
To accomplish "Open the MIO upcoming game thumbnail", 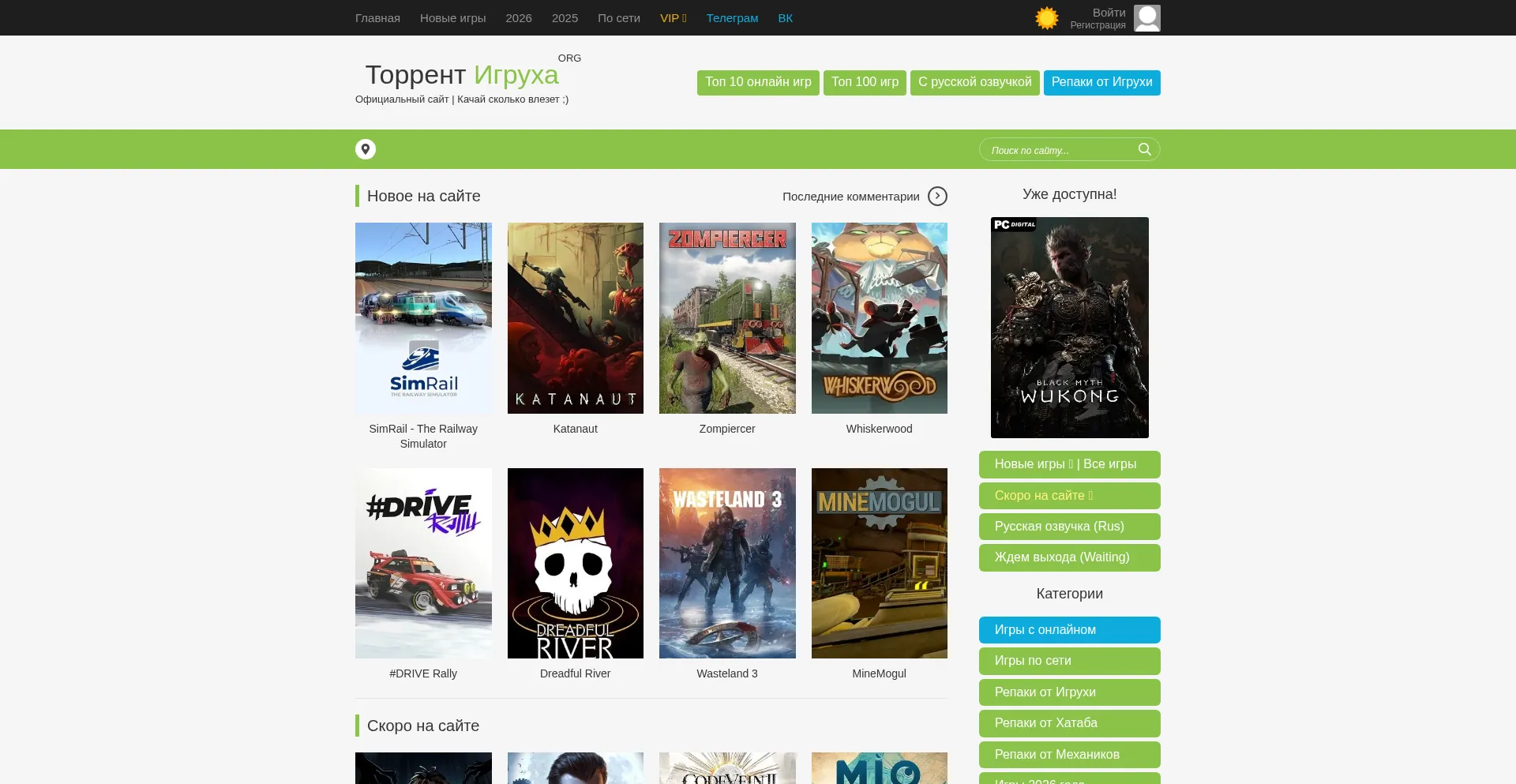I will point(880,768).
